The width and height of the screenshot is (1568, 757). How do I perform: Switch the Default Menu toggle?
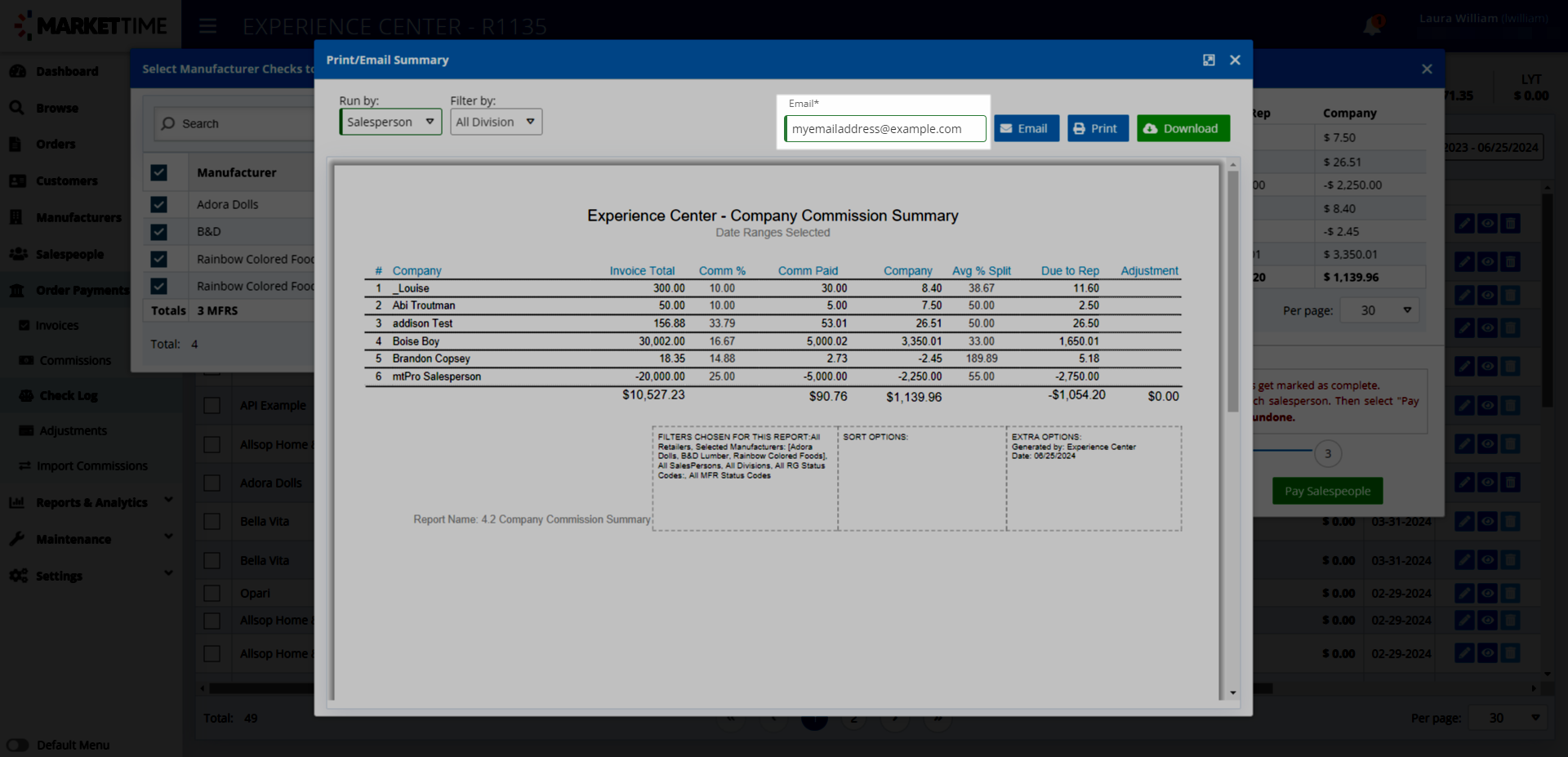point(17,745)
